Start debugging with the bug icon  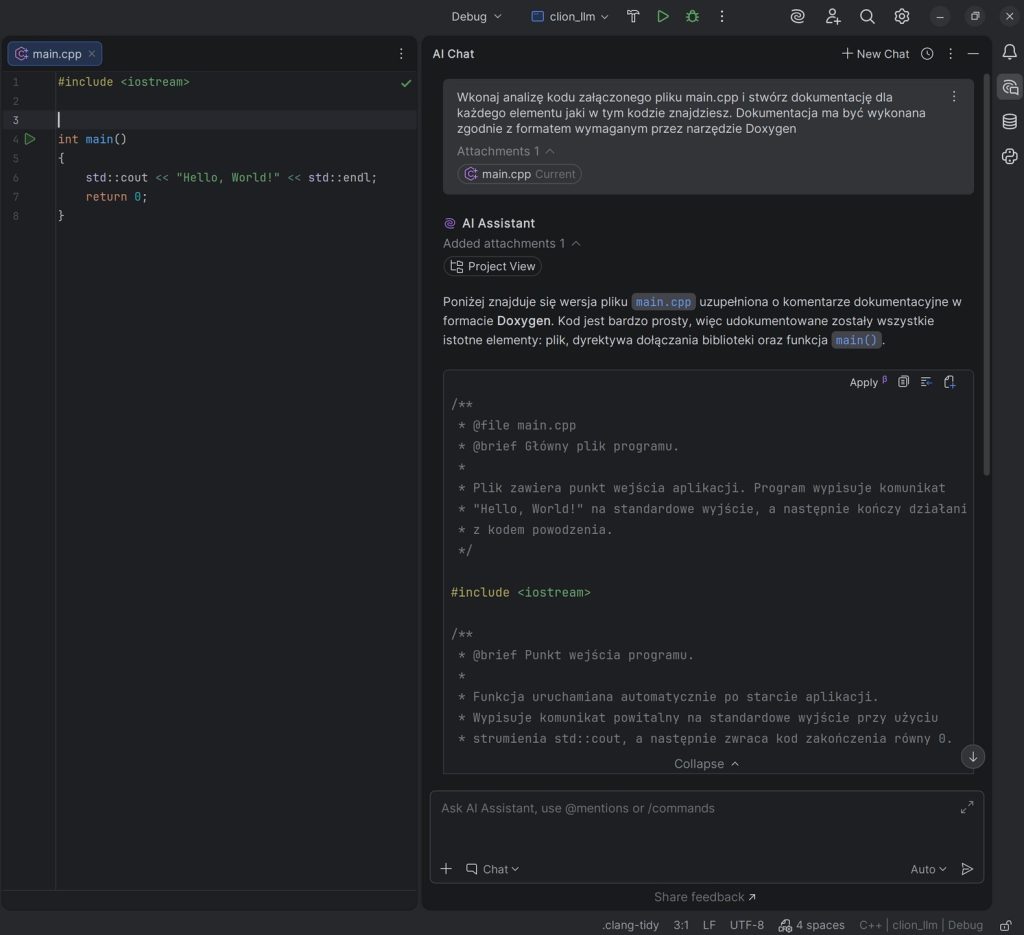point(692,16)
